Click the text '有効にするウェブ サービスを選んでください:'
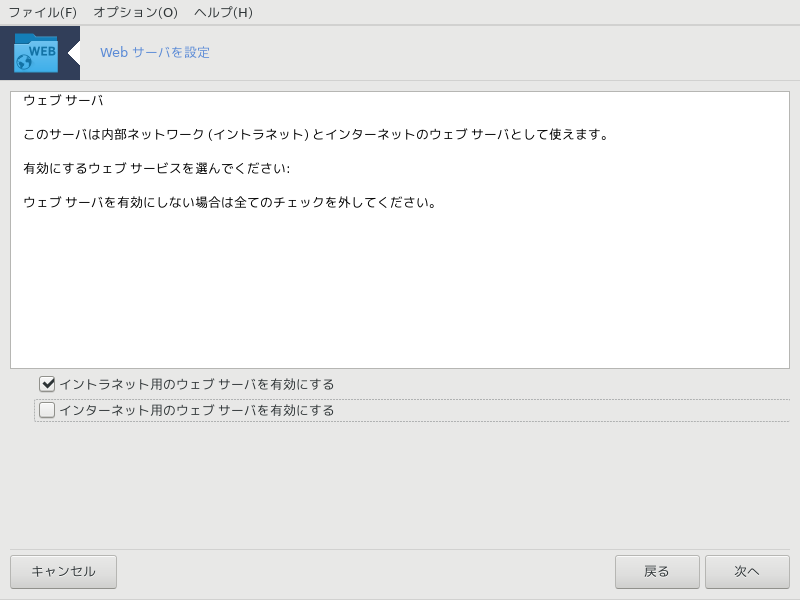Screen dimensions: 800x600 coord(157,168)
